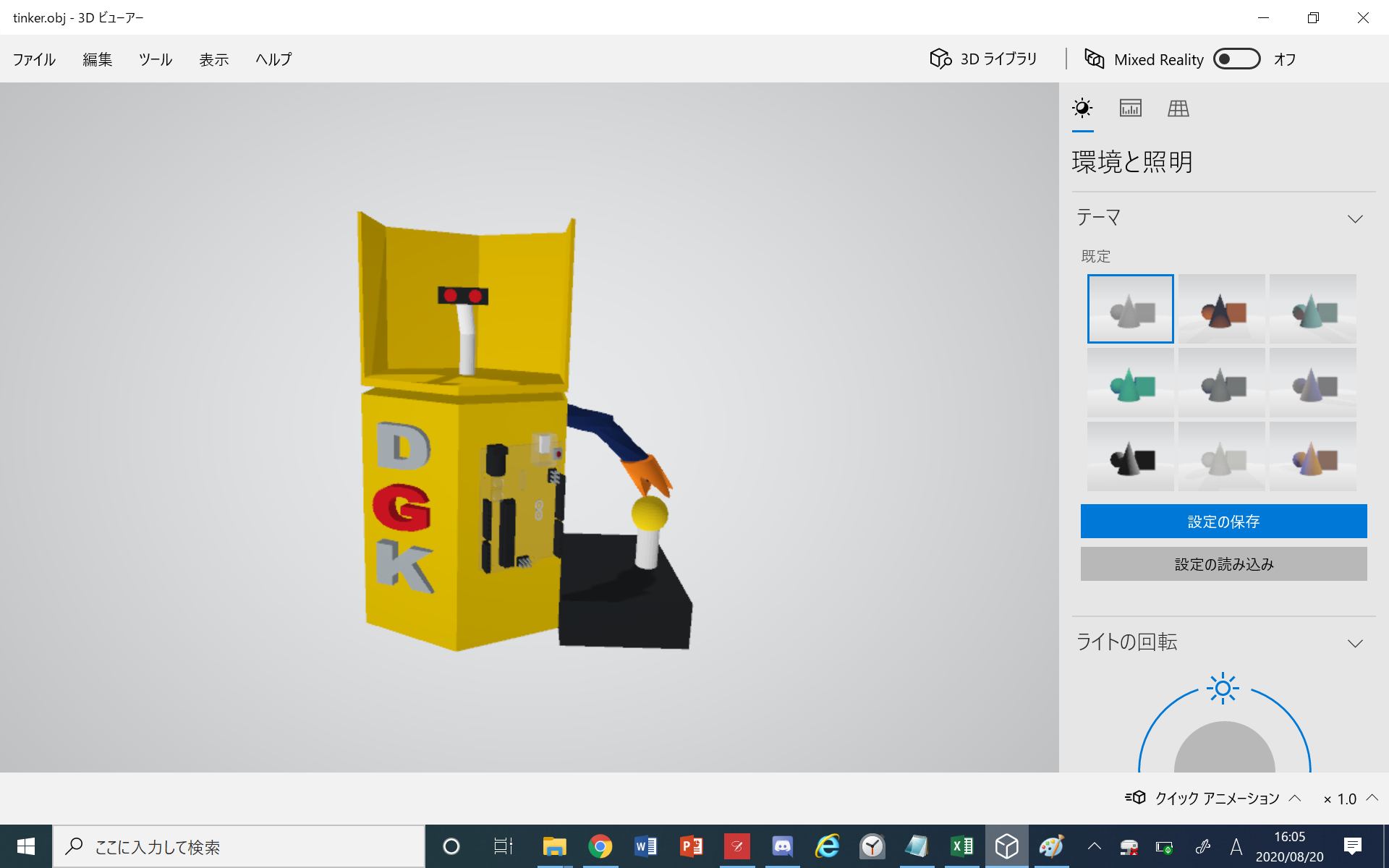Viewport: 1389px width, 868px height.
Task: Click the pen tray icon beside the IME indicator
Action: point(1202,846)
